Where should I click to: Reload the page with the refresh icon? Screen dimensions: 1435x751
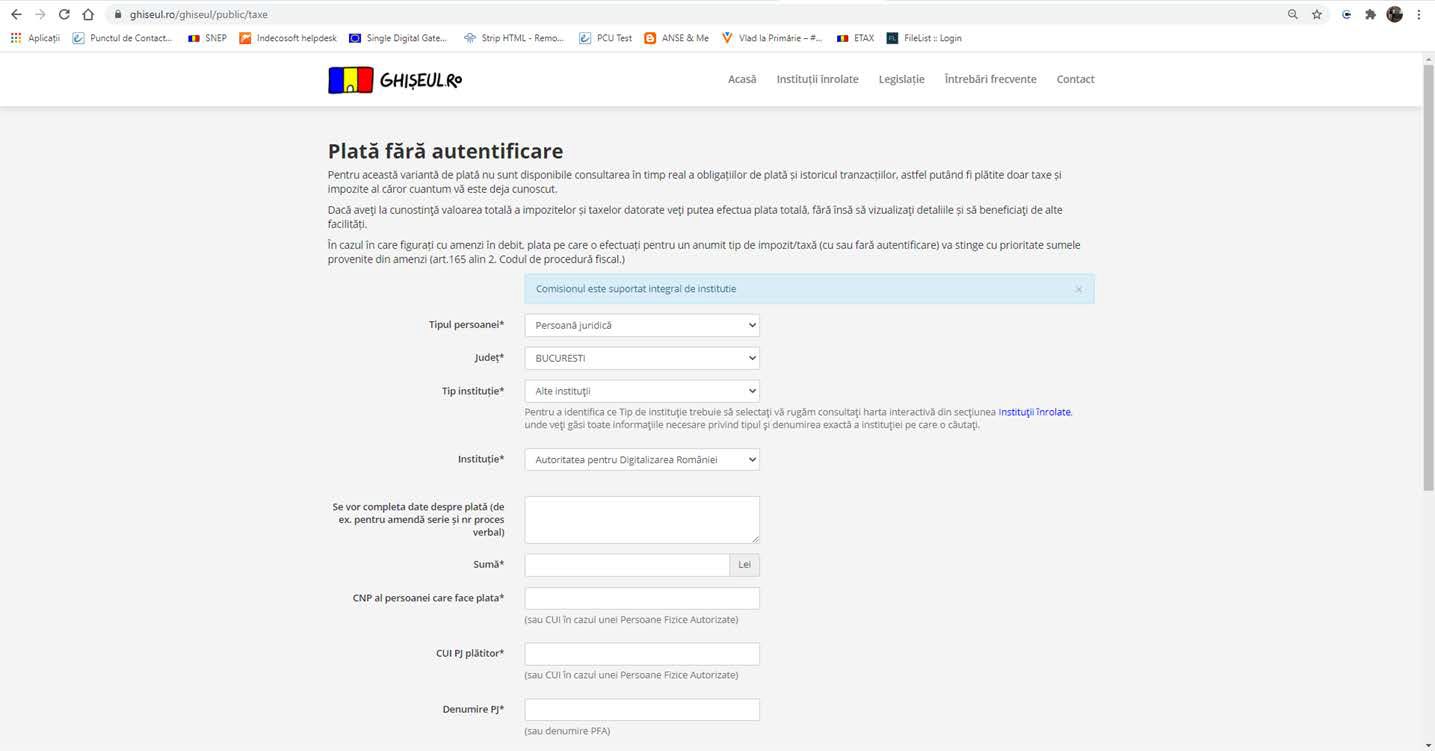64,14
